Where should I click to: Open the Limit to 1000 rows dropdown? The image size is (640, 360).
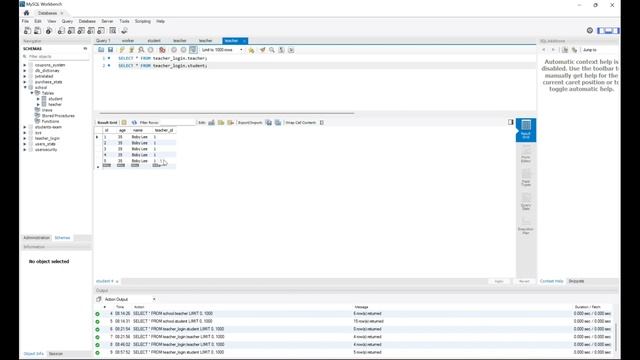[x=222, y=50]
